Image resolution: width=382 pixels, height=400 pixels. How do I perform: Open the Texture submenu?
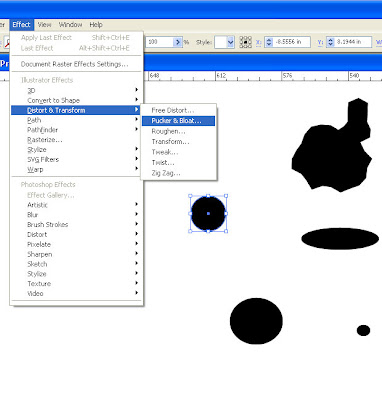click(x=76, y=284)
